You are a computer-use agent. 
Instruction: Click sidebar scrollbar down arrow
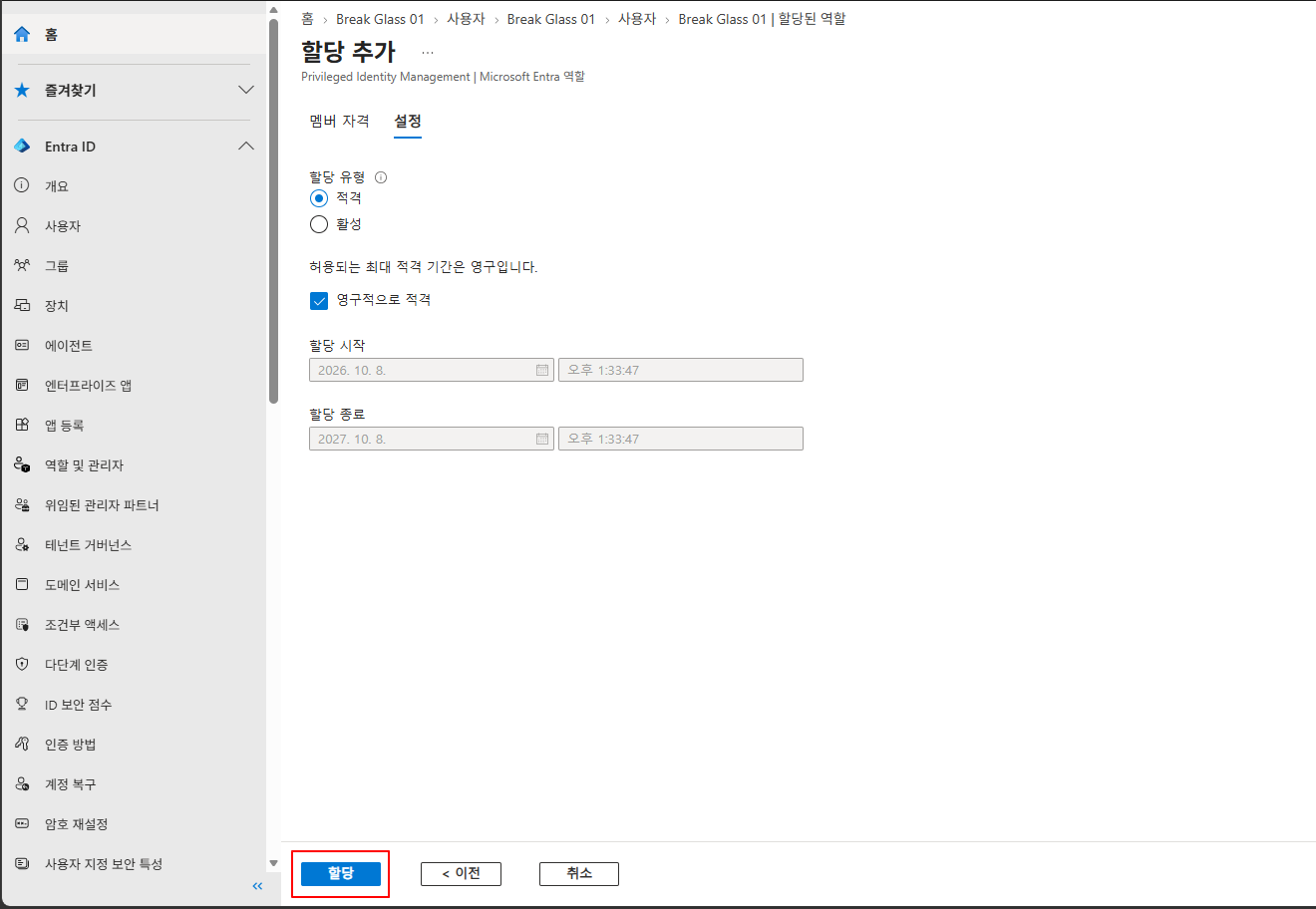pyautogui.click(x=273, y=863)
